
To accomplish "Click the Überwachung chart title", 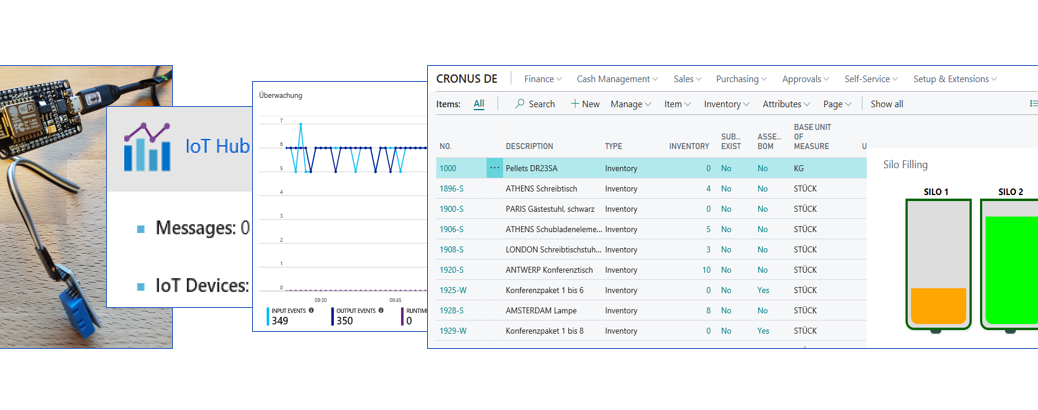I will coord(281,95).
